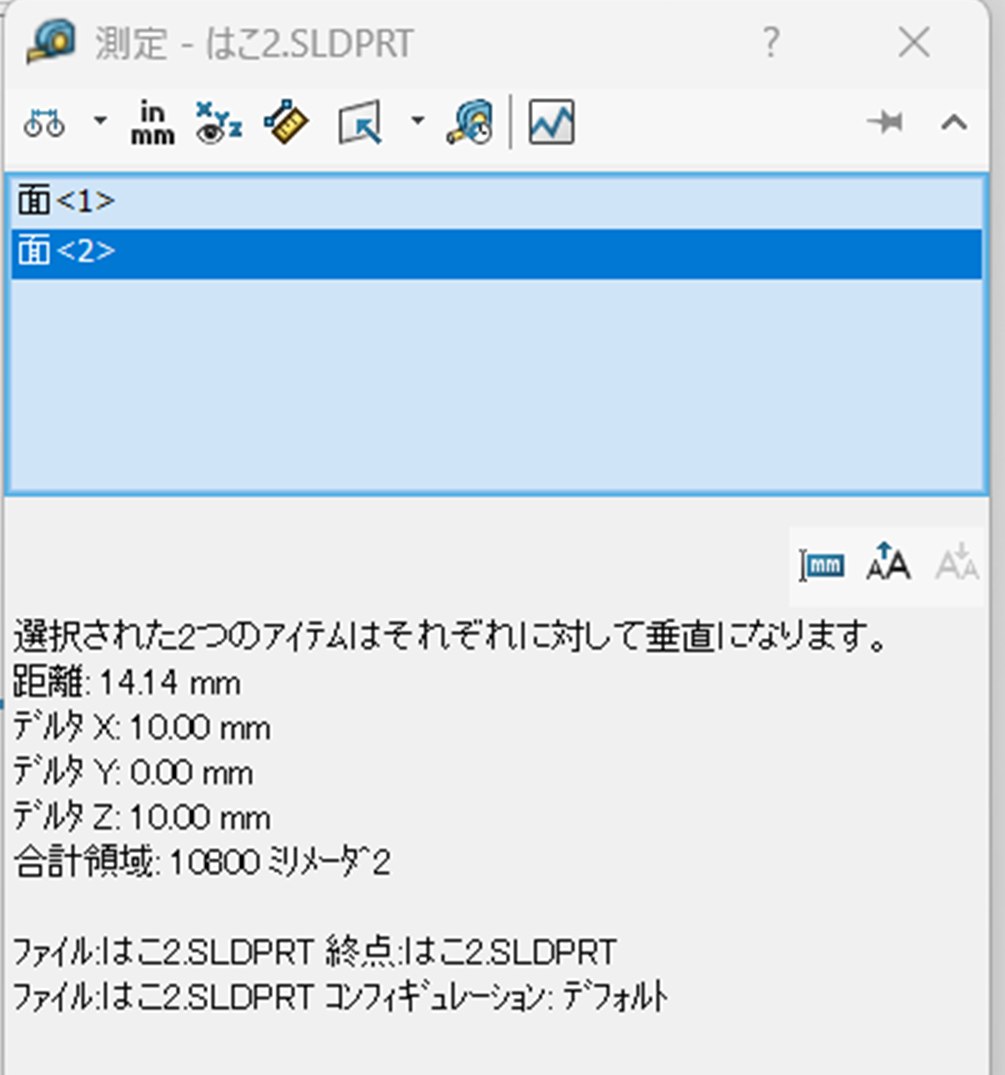Click the mm text-cursor results icon
Viewport: 1005px width, 1075px height.
[822, 566]
